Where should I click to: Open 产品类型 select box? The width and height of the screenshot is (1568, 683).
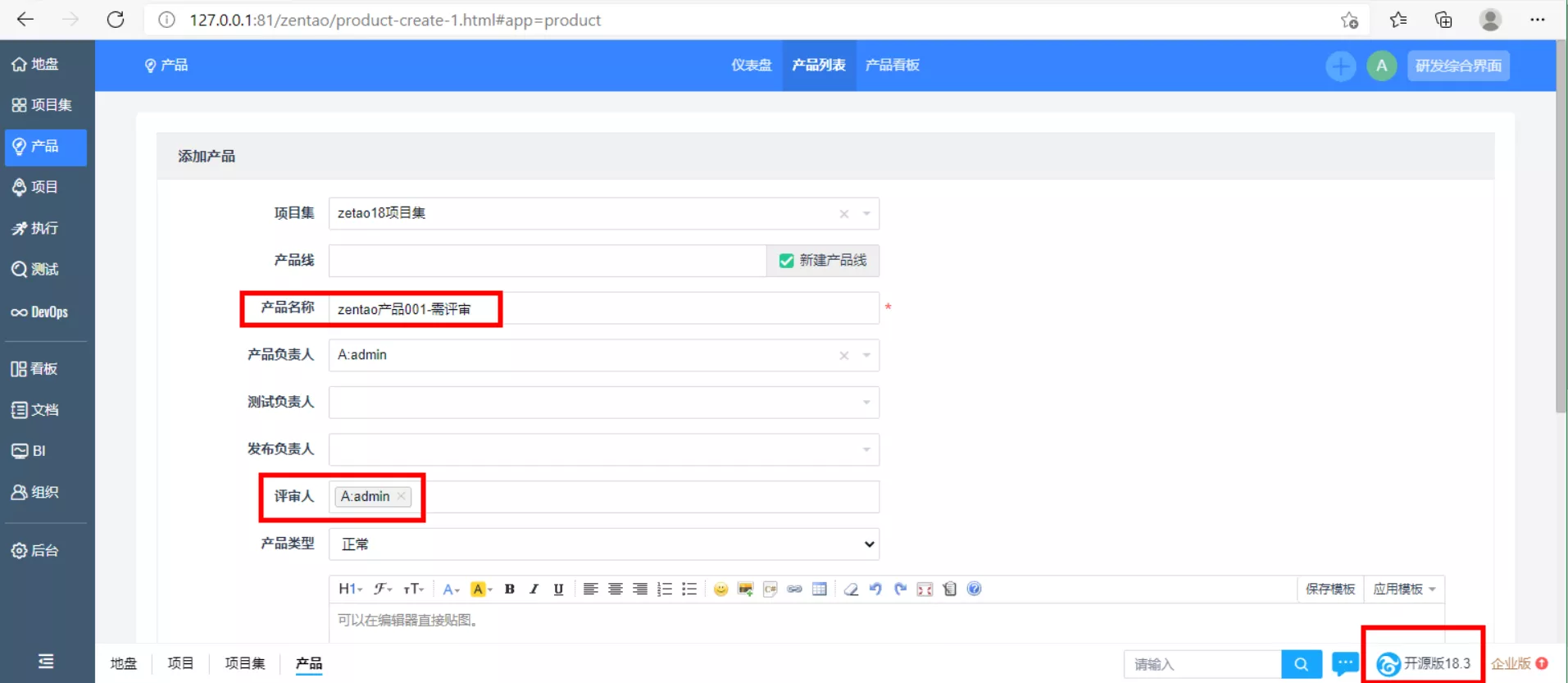click(604, 544)
